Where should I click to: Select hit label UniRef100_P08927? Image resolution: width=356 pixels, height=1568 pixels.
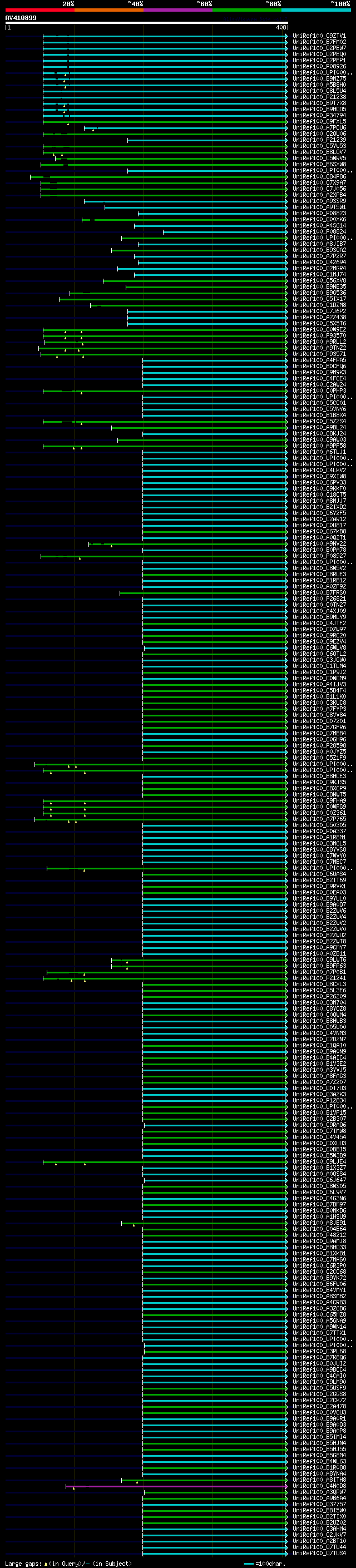(319, 556)
